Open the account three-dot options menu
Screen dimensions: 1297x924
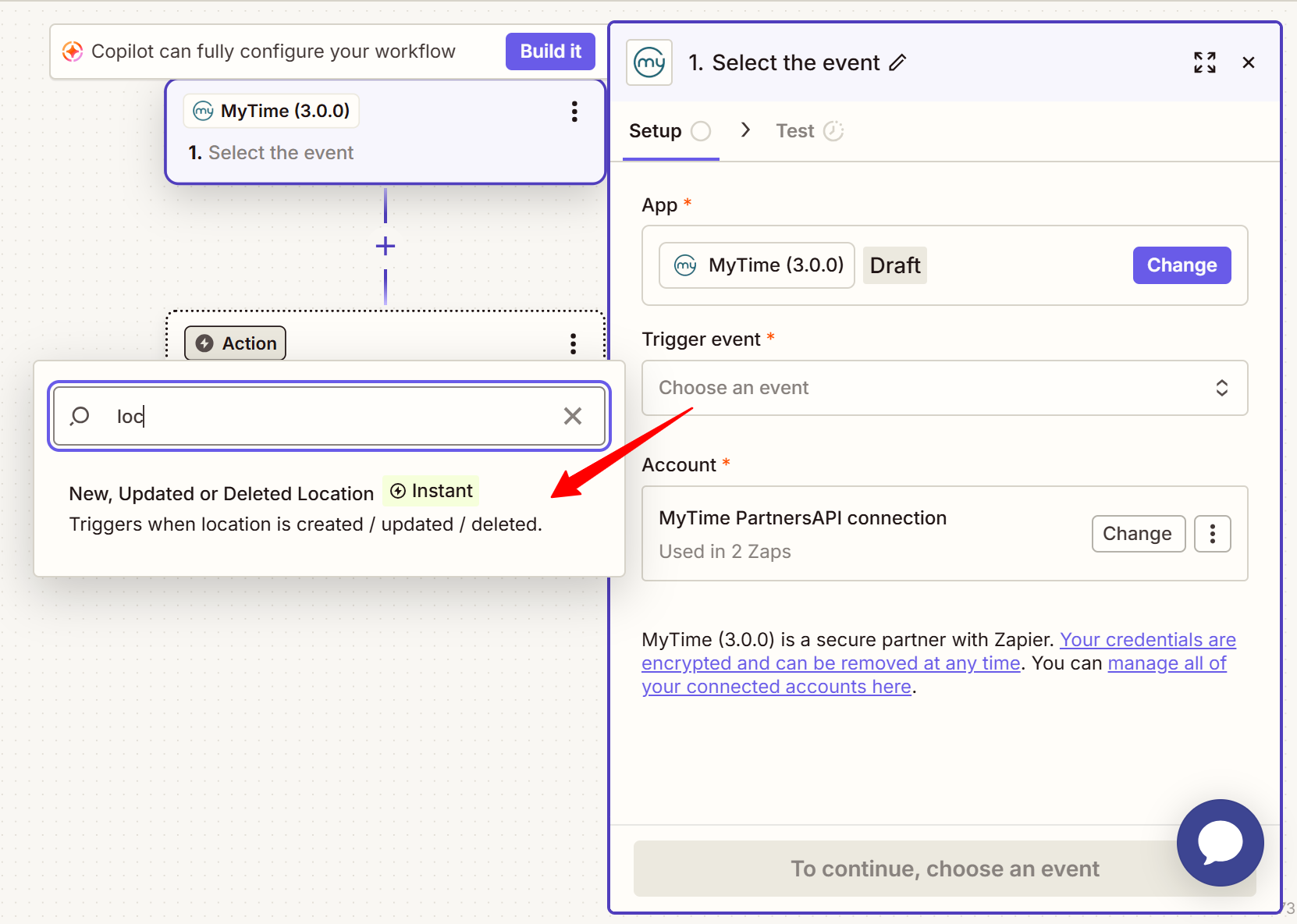click(x=1213, y=534)
